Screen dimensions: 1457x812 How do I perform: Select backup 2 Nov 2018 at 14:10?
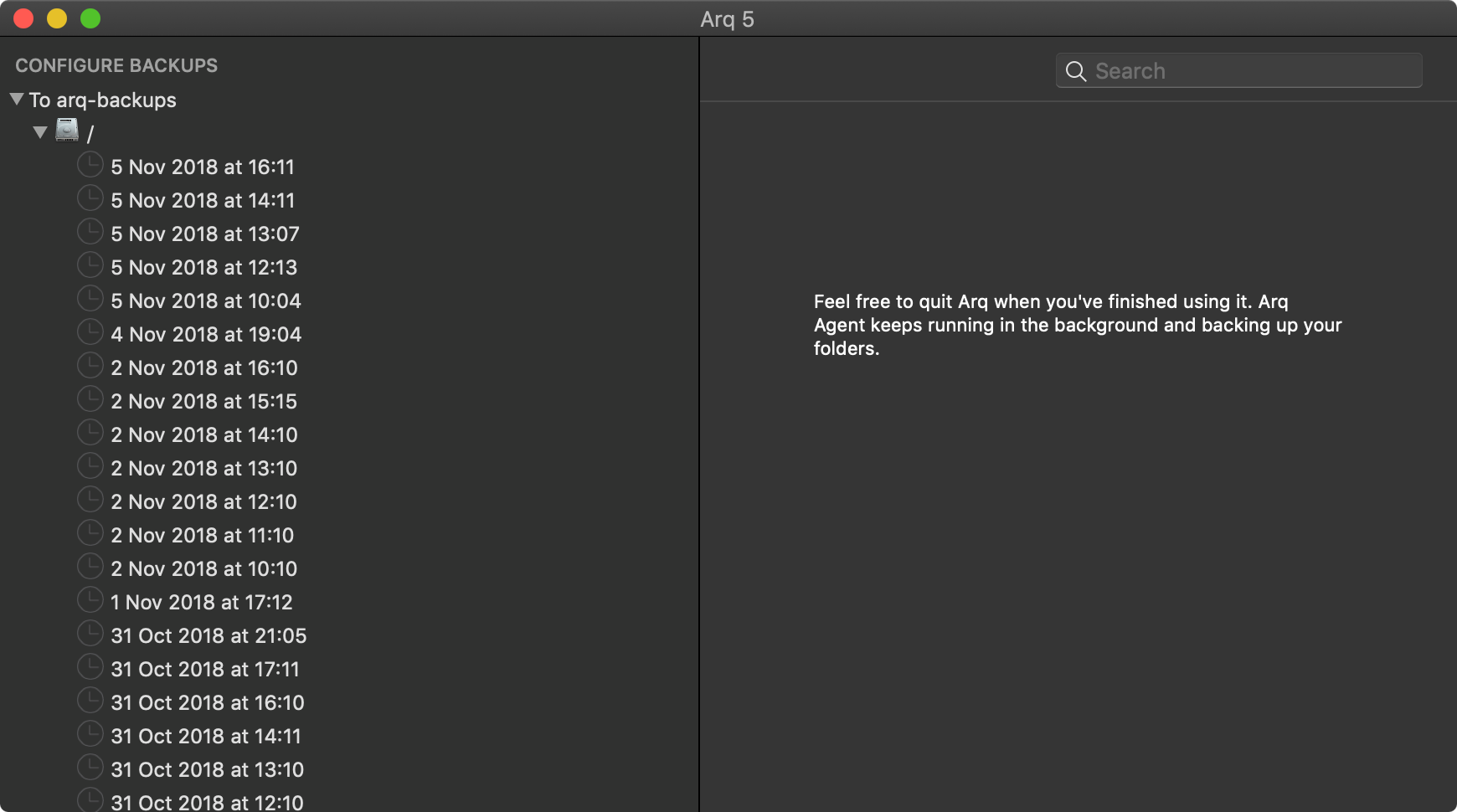[x=204, y=434]
